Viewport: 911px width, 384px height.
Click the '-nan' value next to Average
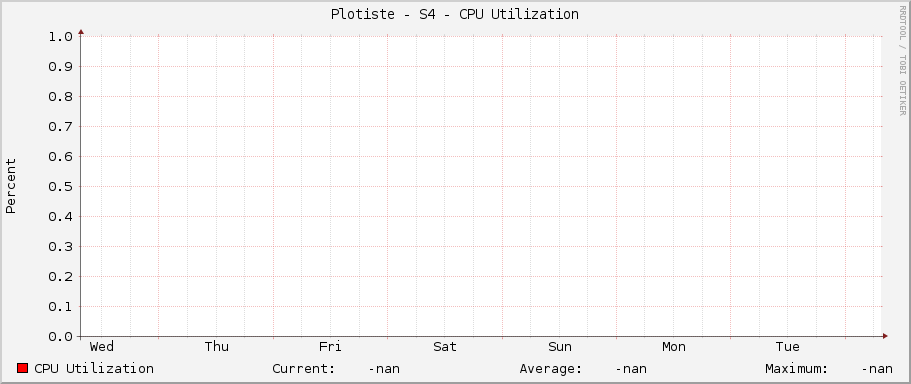click(x=631, y=369)
